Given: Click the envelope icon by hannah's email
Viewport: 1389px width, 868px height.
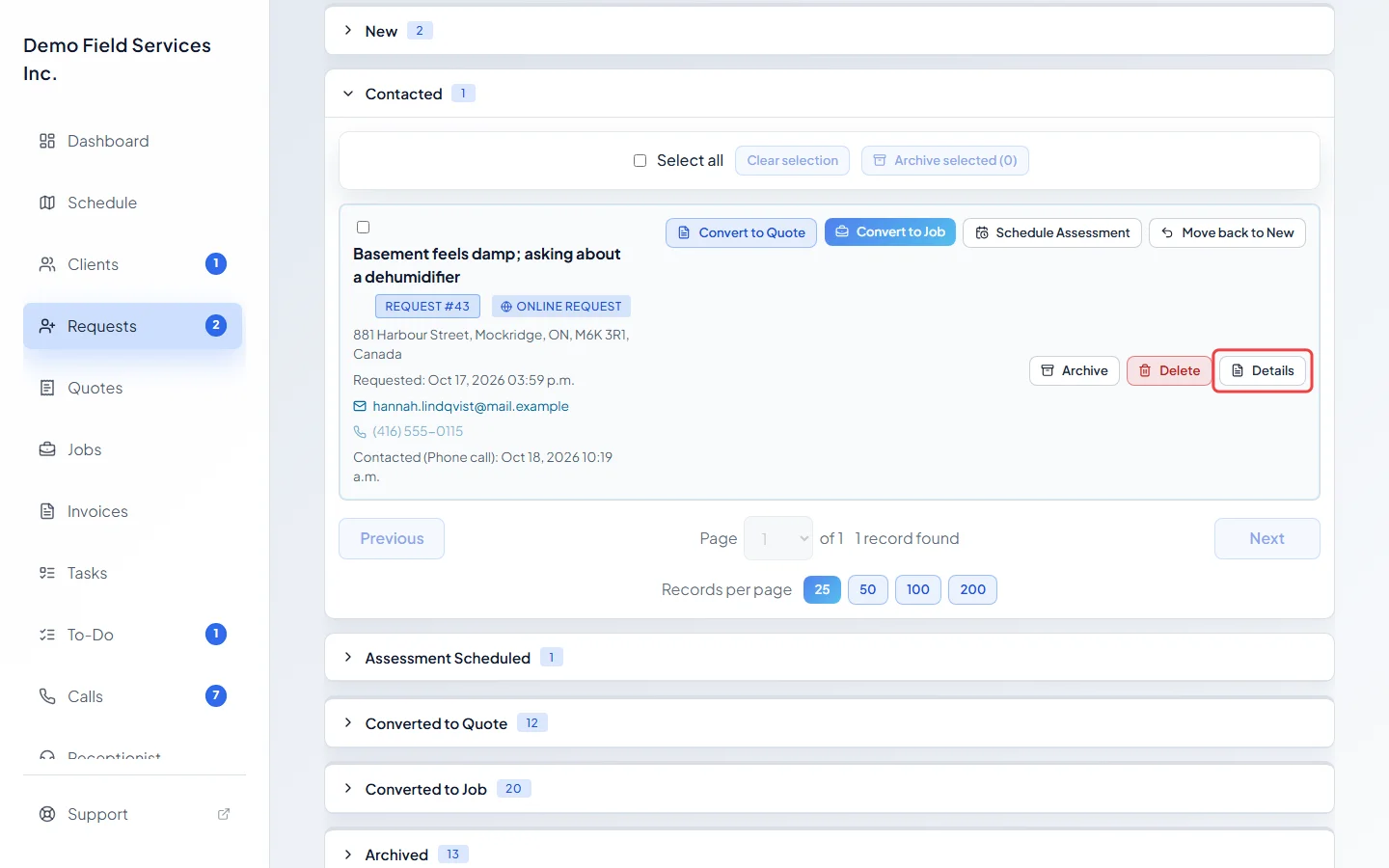Looking at the screenshot, I should [360, 406].
